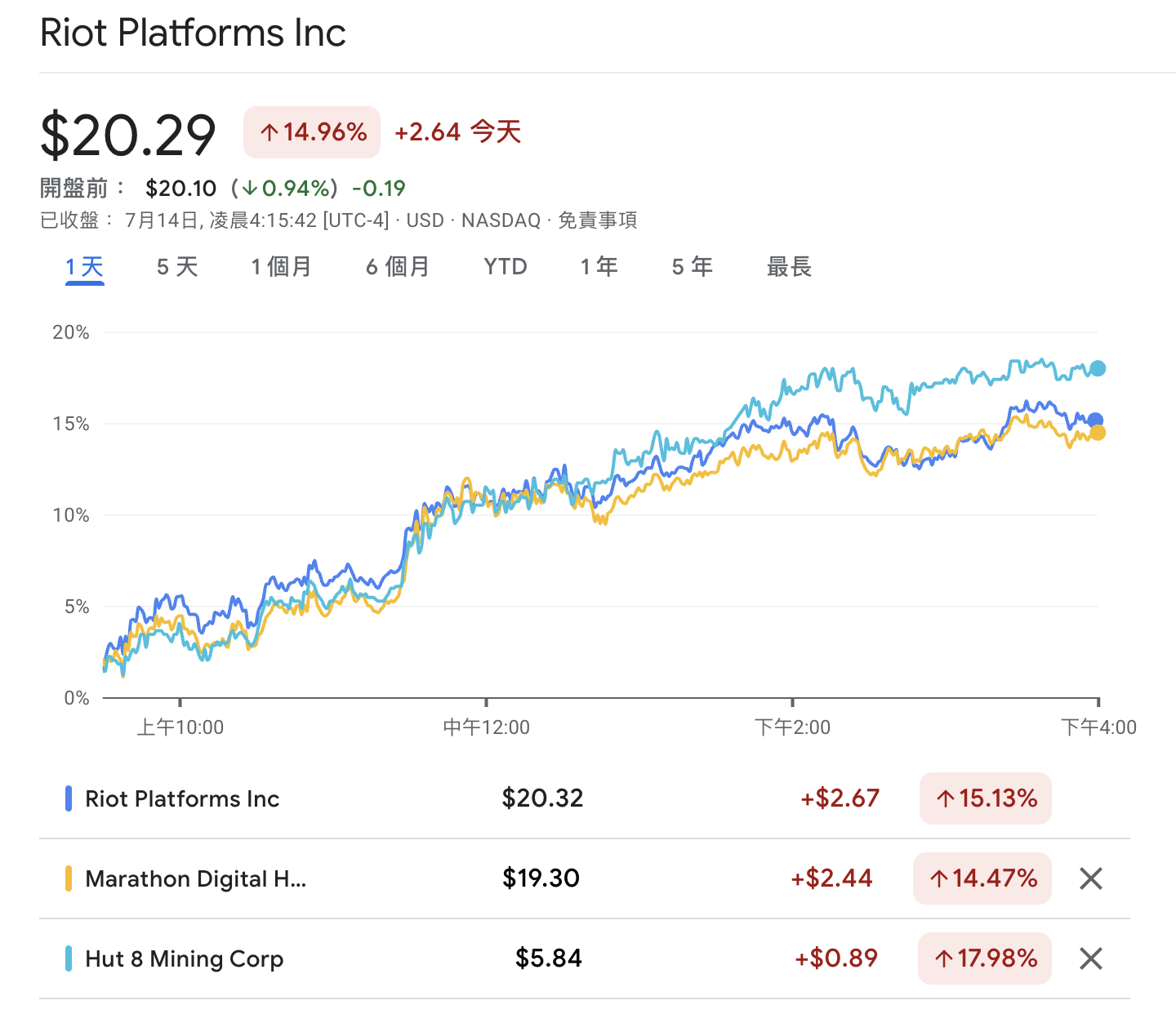View the 5 年 price history

[x=692, y=267]
